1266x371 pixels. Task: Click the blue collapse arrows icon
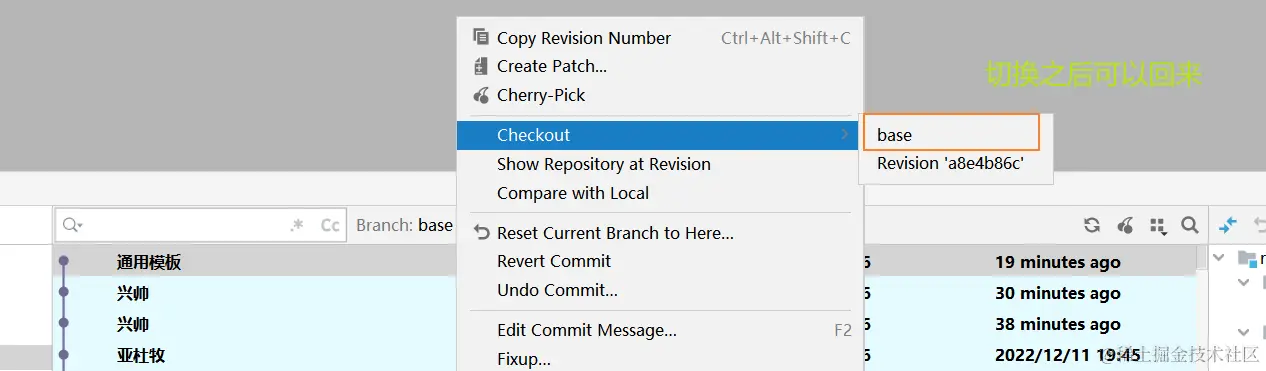[x=1228, y=225]
